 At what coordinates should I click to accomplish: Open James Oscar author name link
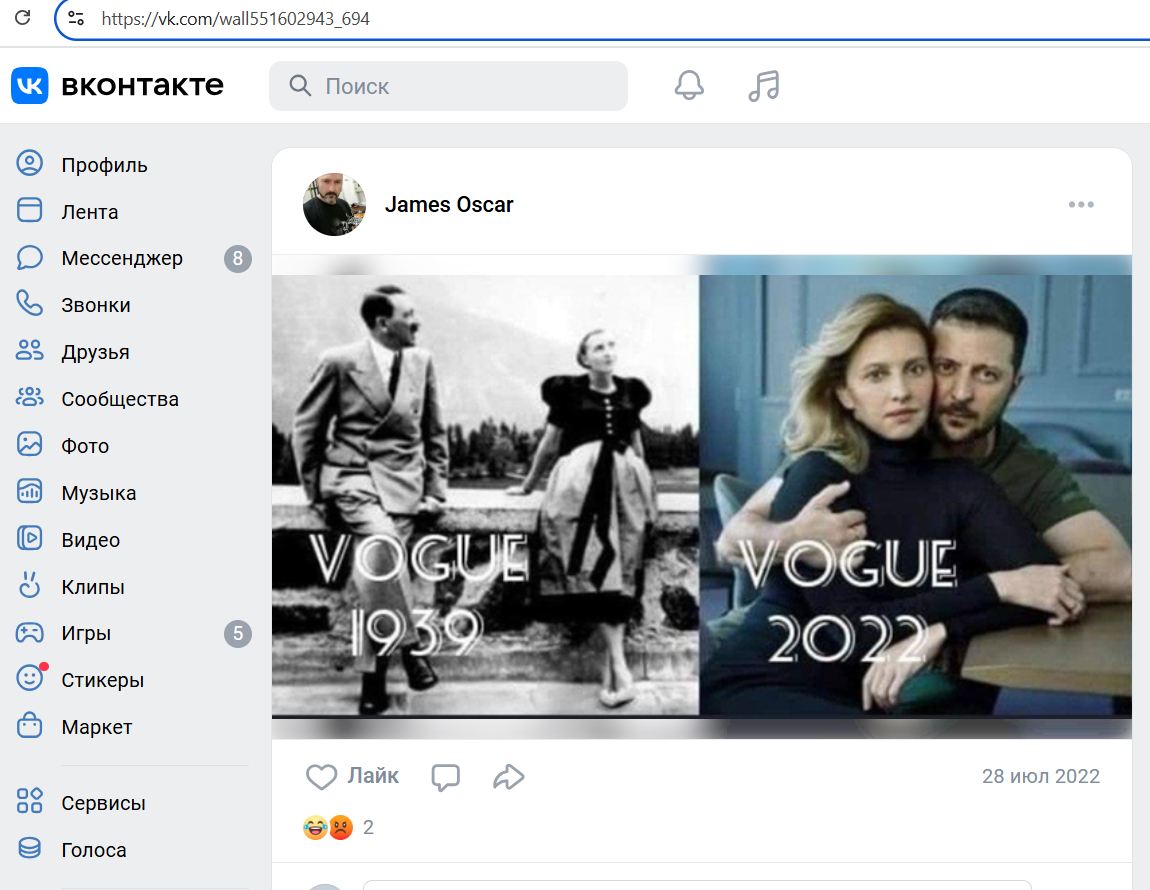[449, 205]
